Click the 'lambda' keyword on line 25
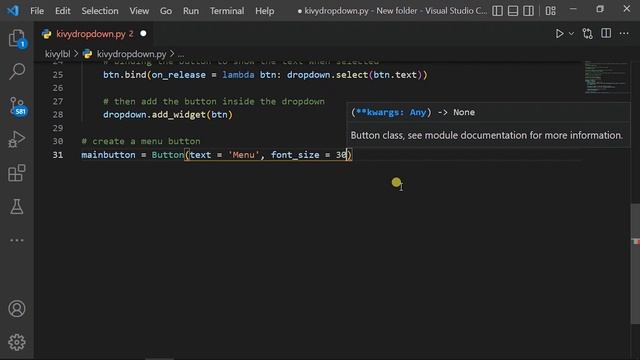 pos(238,75)
